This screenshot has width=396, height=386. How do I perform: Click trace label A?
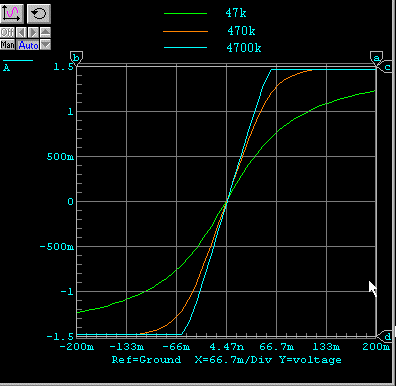point(6,68)
